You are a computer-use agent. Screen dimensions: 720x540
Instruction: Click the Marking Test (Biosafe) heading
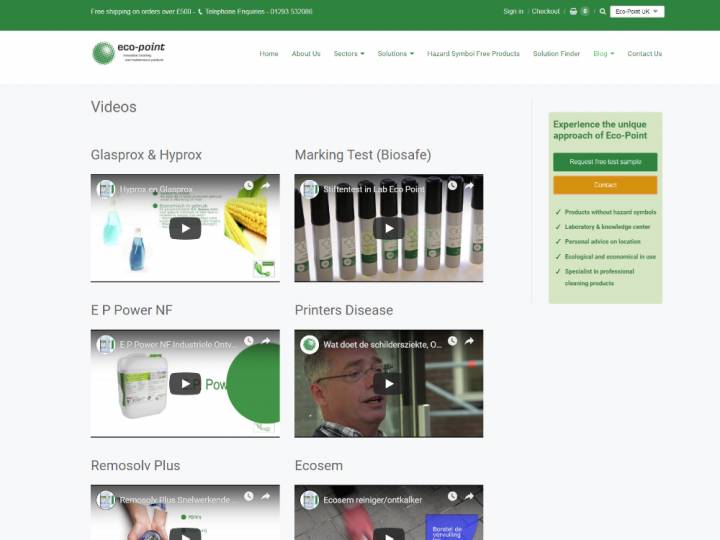(363, 155)
